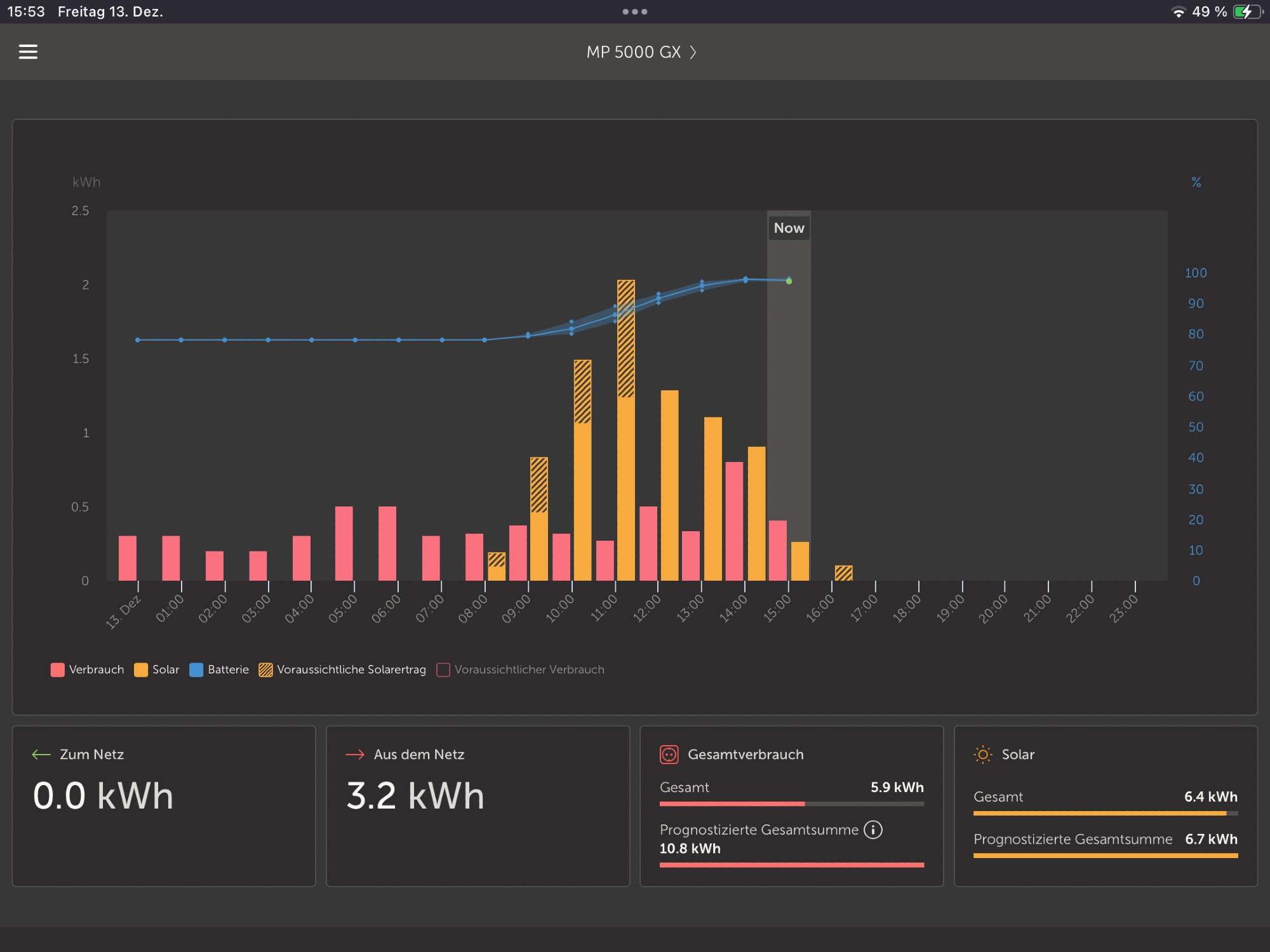This screenshot has height=952, width=1270.
Task: Click the green Zum Netz arrow icon
Action: point(41,754)
